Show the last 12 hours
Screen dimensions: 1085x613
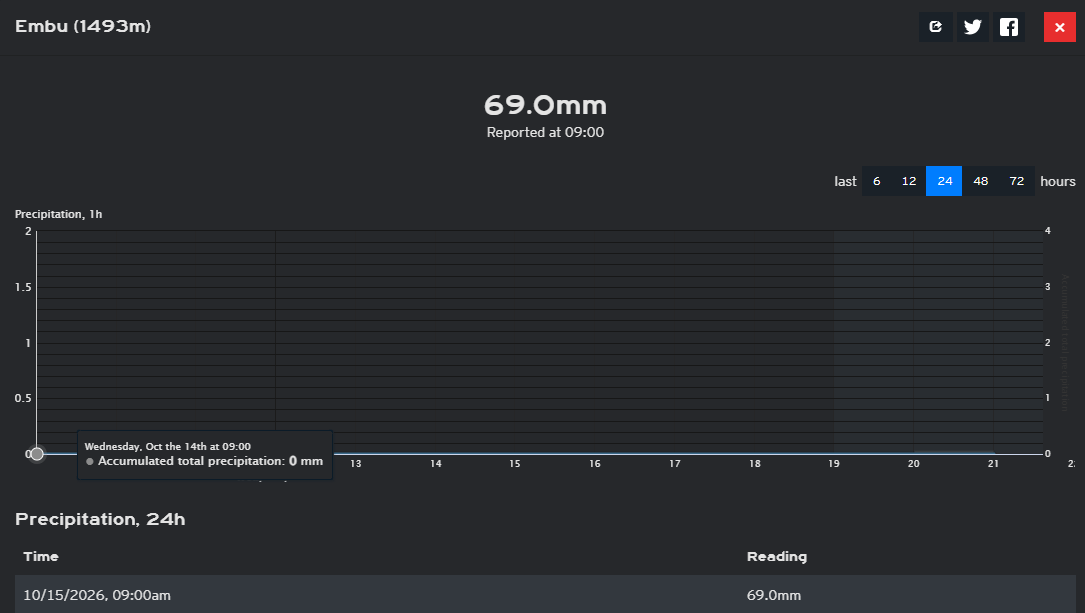pyautogui.click(x=909, y=181)
